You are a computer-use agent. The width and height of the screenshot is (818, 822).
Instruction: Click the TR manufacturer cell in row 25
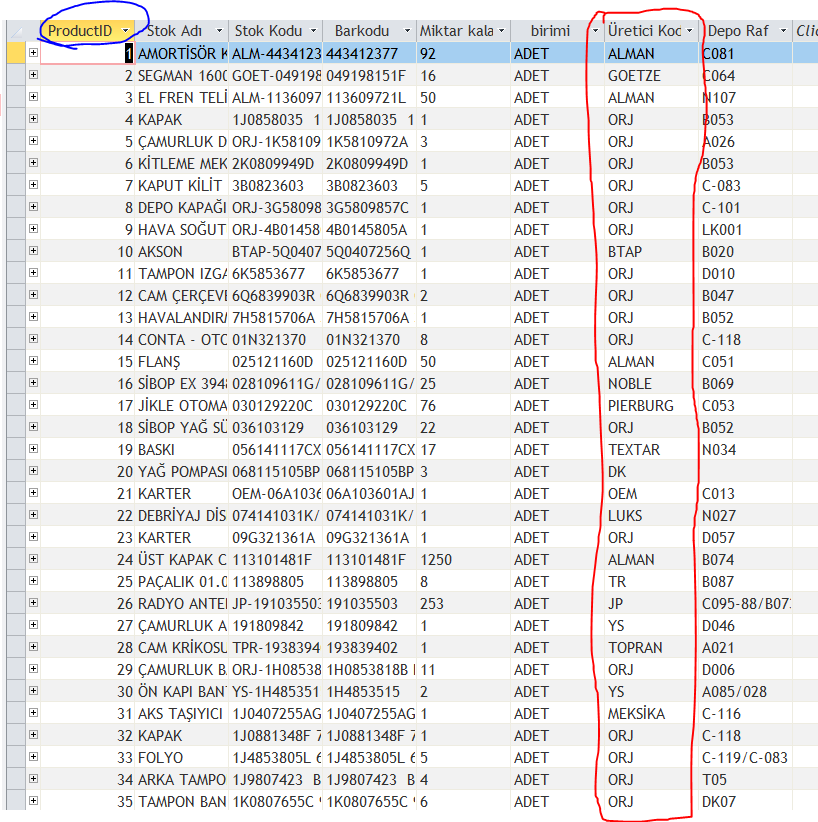pos(651,581)
